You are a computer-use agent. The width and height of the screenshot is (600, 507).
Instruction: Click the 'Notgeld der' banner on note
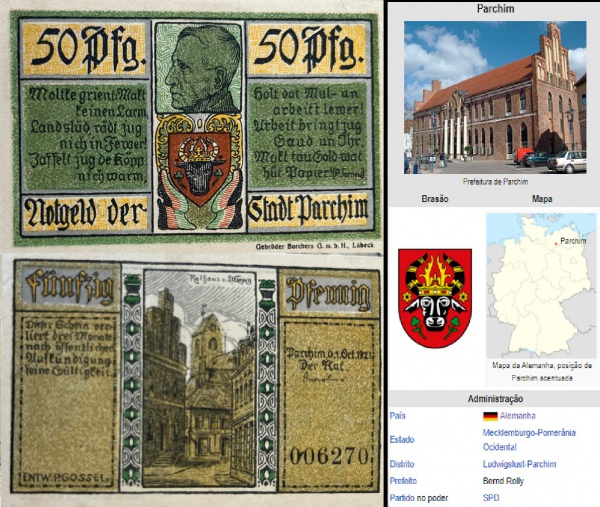pos(85,213)
